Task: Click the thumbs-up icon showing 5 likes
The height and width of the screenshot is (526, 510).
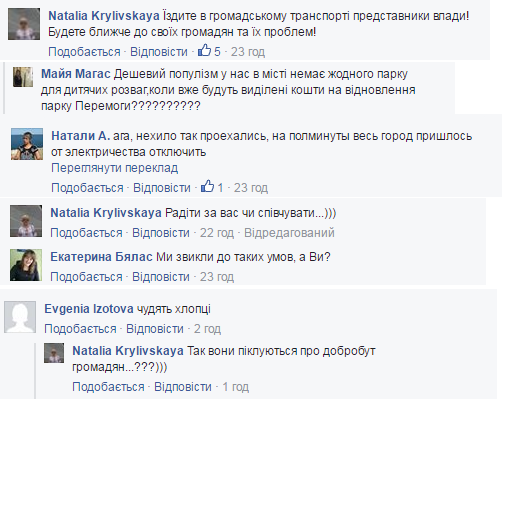Action: (204, 51)
